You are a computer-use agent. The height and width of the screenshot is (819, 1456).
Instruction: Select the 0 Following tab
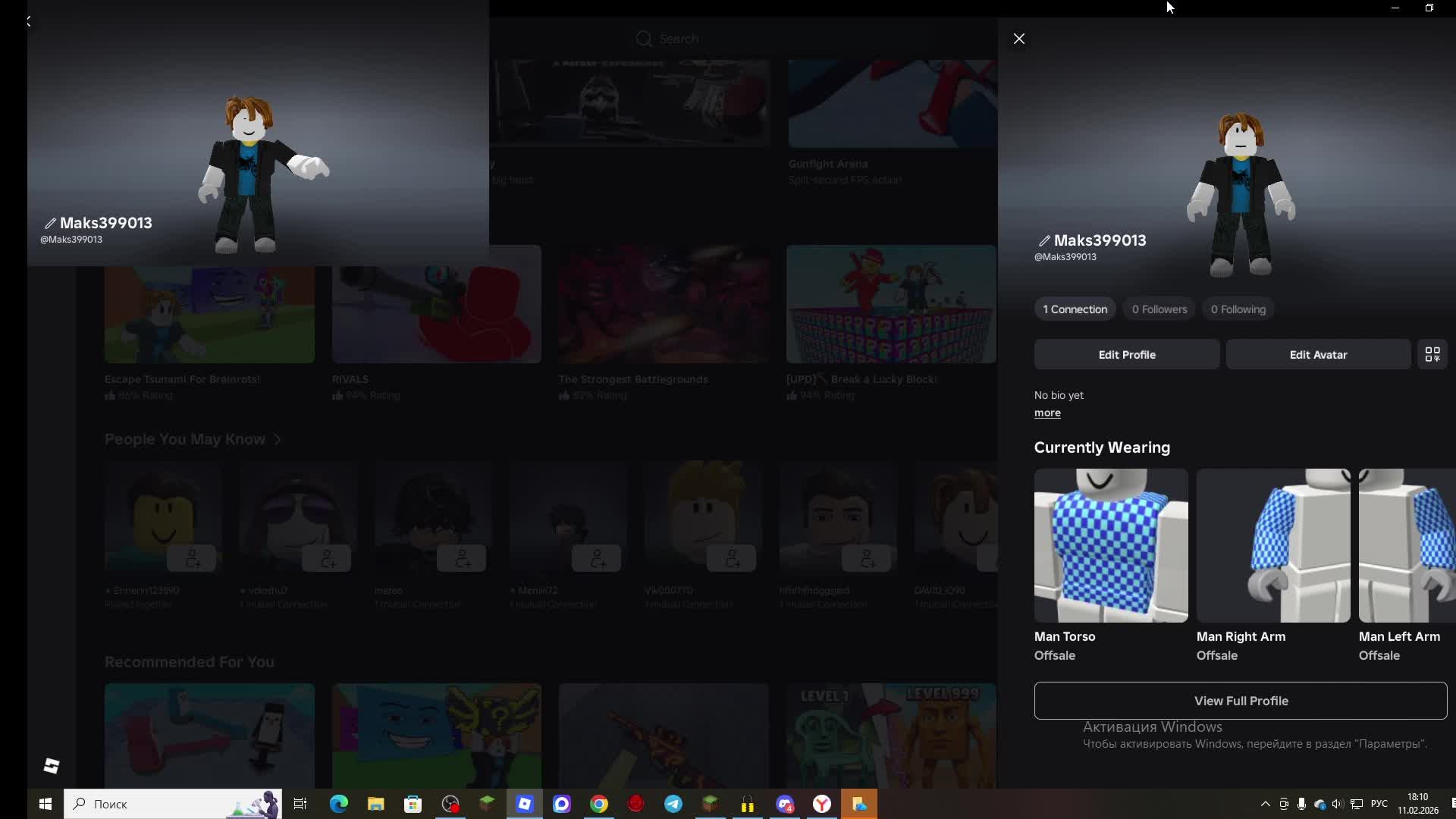(x=1238, y=309)
